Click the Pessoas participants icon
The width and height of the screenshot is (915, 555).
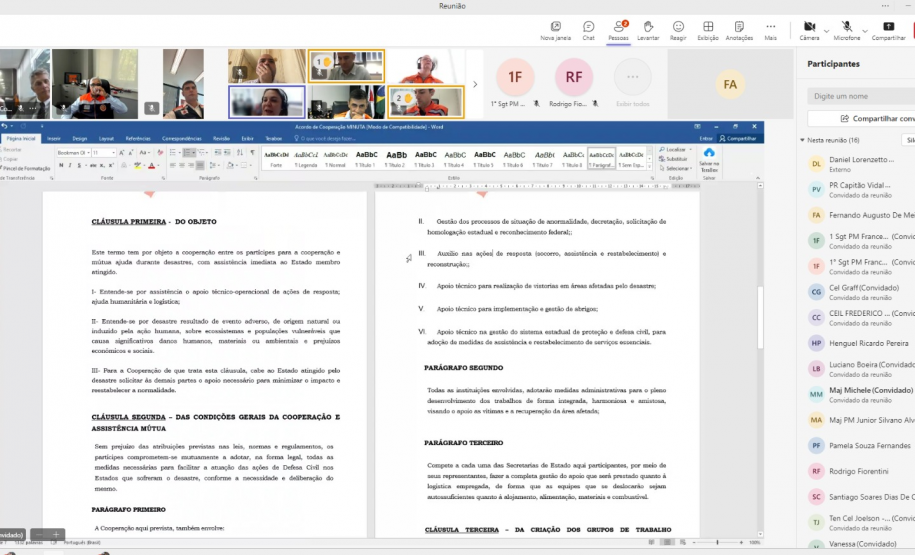tap(618, 27)
